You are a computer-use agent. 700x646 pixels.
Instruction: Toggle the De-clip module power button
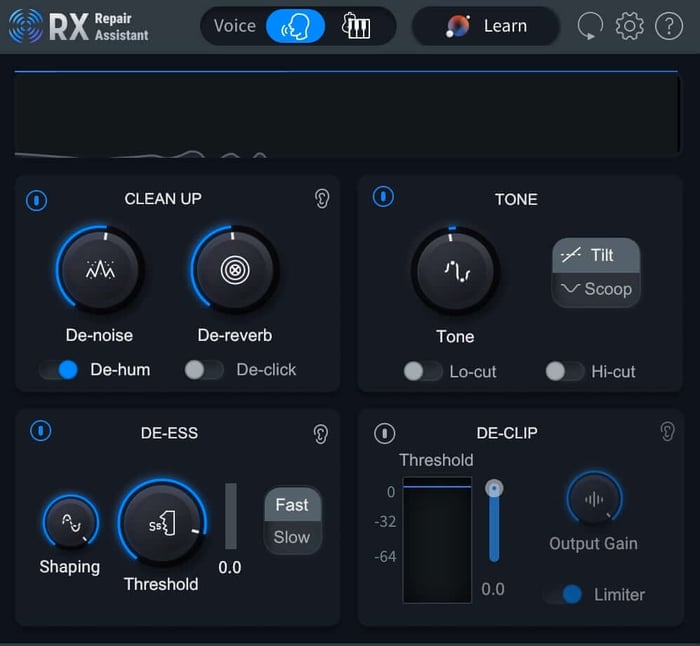[x=384, y=433]
